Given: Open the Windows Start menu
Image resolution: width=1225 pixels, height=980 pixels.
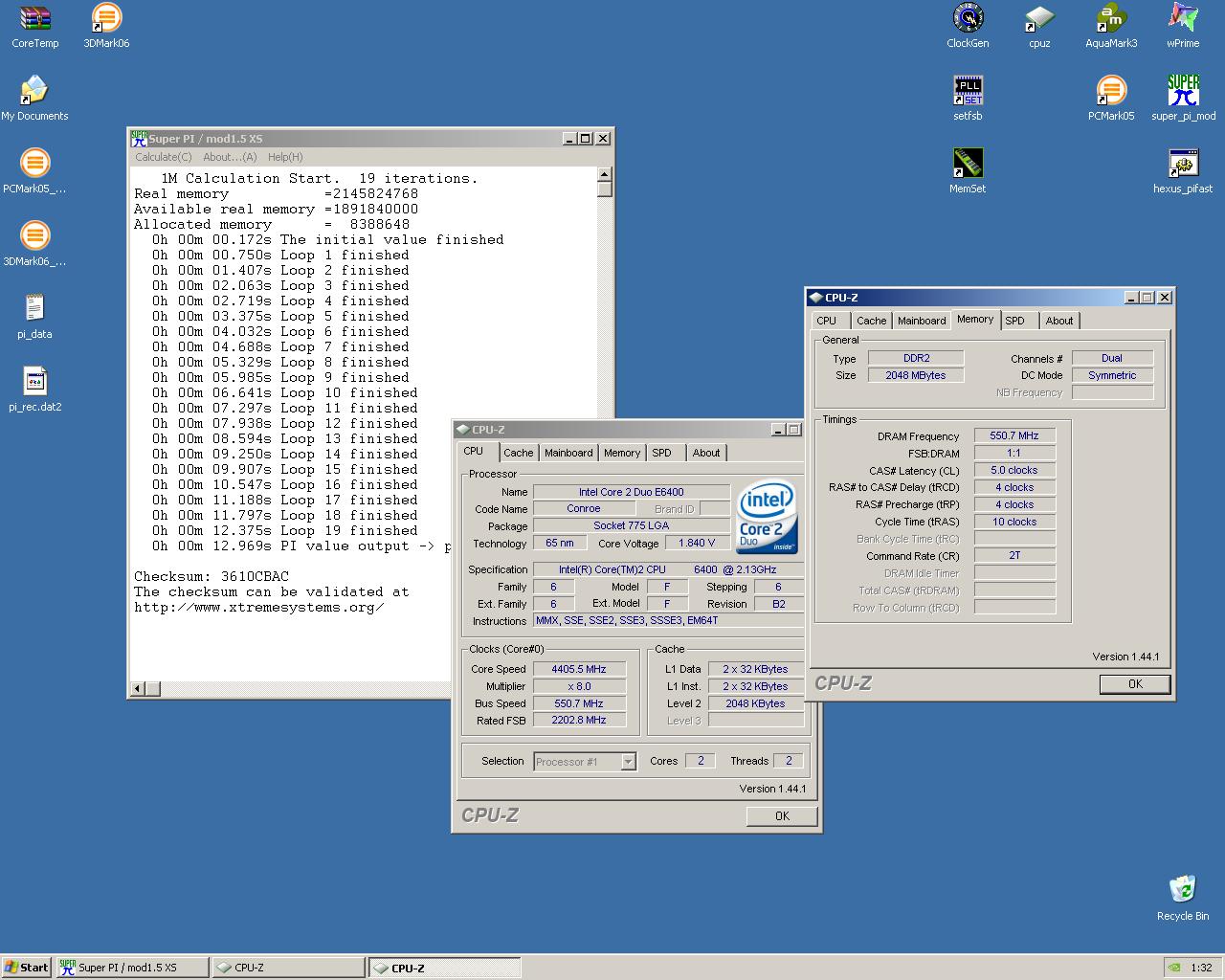Looking at the screenshot, I should click(x=26, y=968).
